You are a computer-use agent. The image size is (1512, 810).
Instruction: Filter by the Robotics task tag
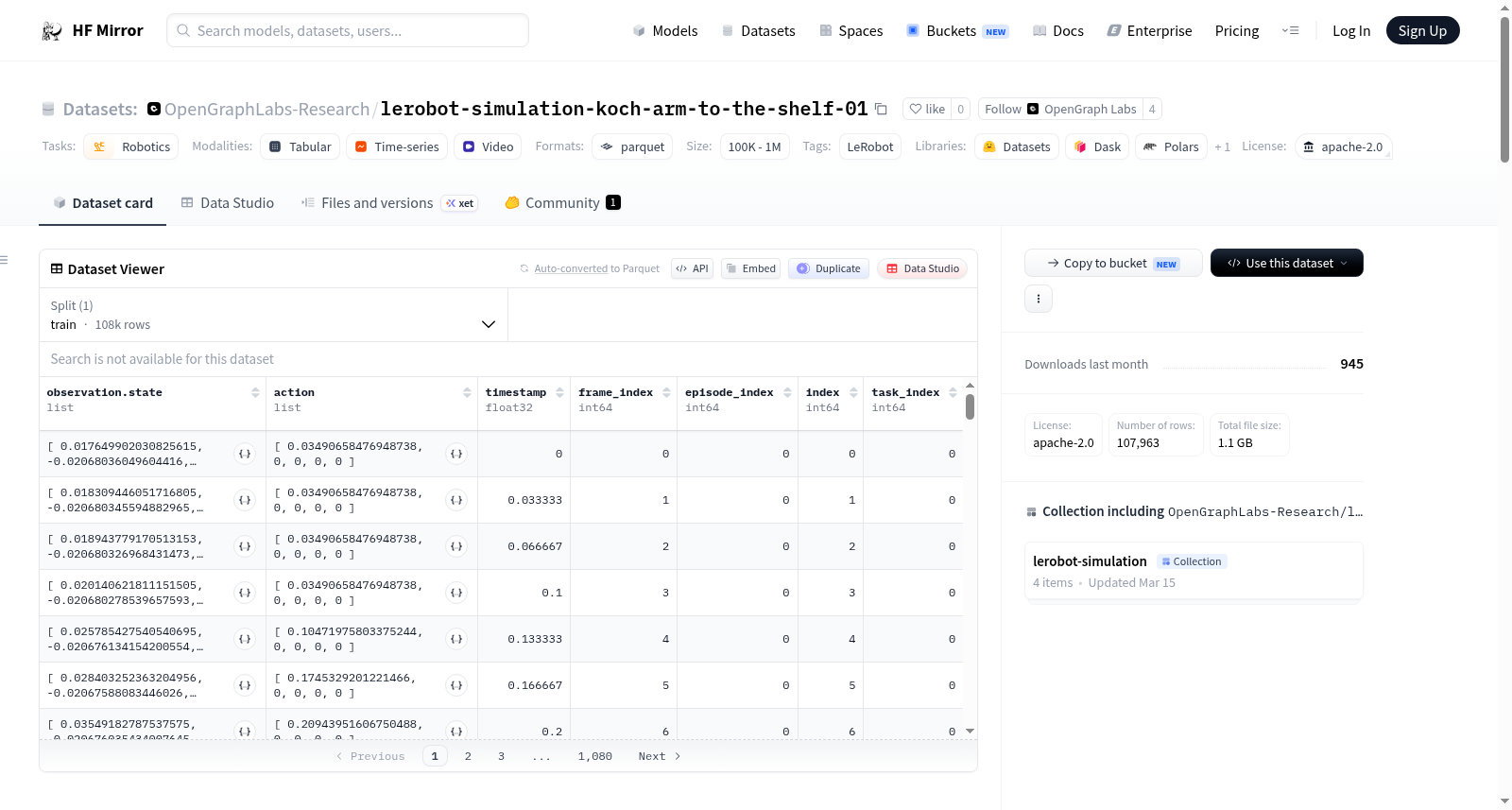(131, 147)
